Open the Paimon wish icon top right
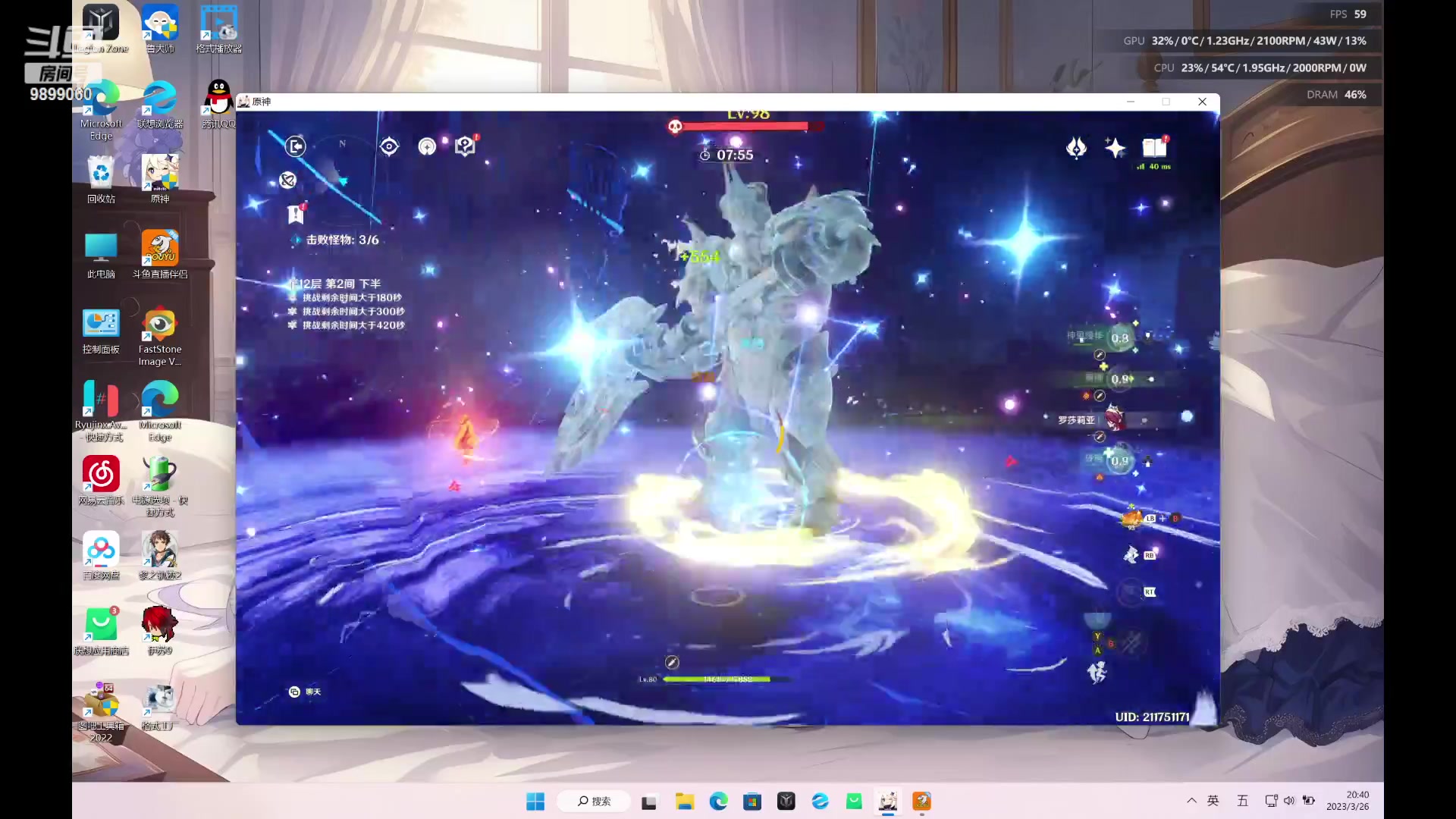The height and width of the screenshot is (819, 1456). (x=1076, y=147)
